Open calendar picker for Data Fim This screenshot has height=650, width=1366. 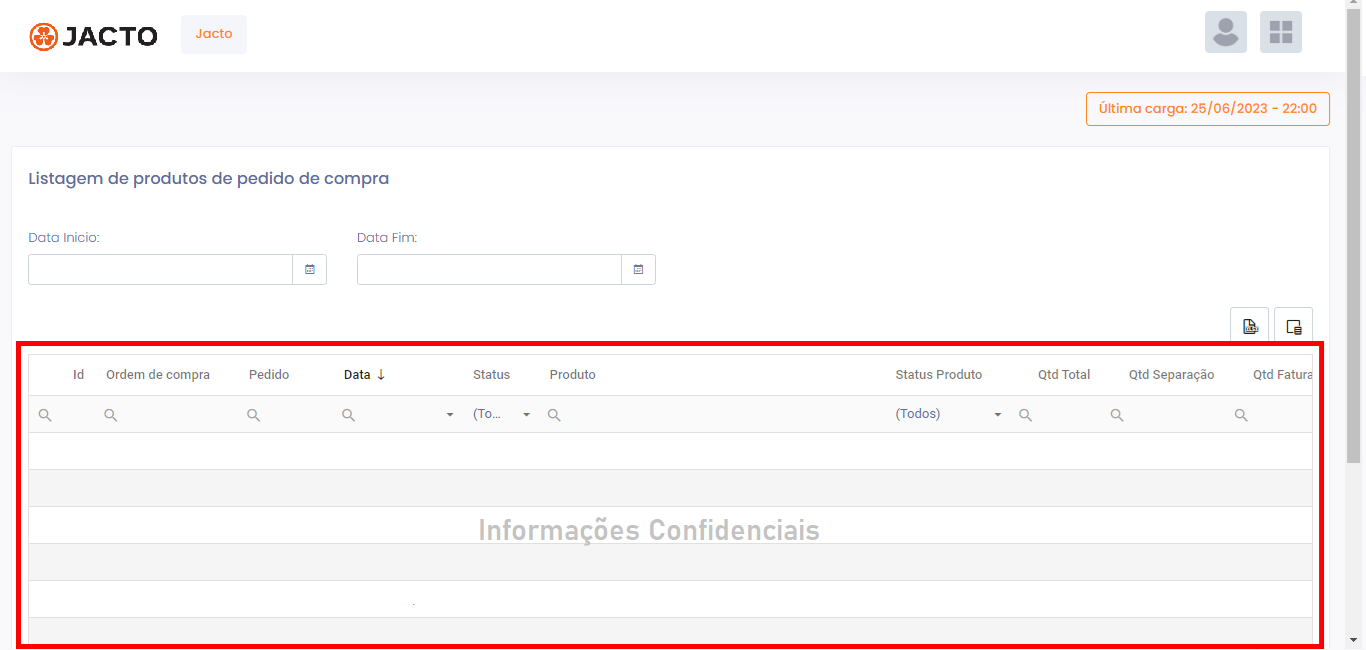click(x=639, y=270)
